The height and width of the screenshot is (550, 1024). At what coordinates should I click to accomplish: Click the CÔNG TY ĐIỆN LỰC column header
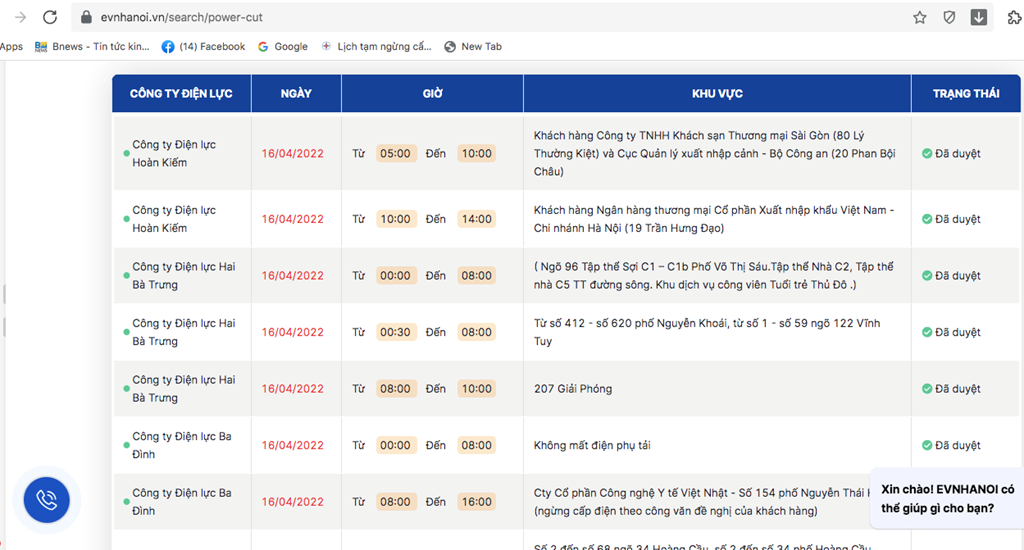tap(181, 93)
